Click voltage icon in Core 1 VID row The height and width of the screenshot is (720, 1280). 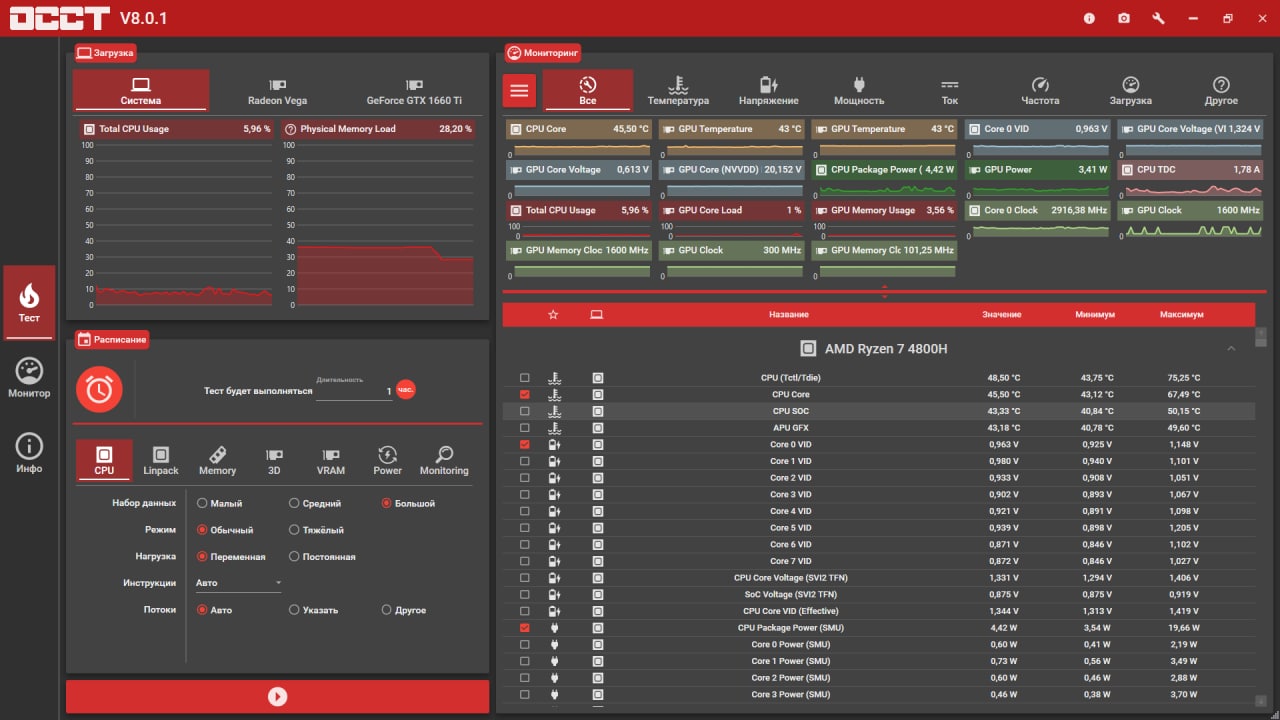(555, 461)
